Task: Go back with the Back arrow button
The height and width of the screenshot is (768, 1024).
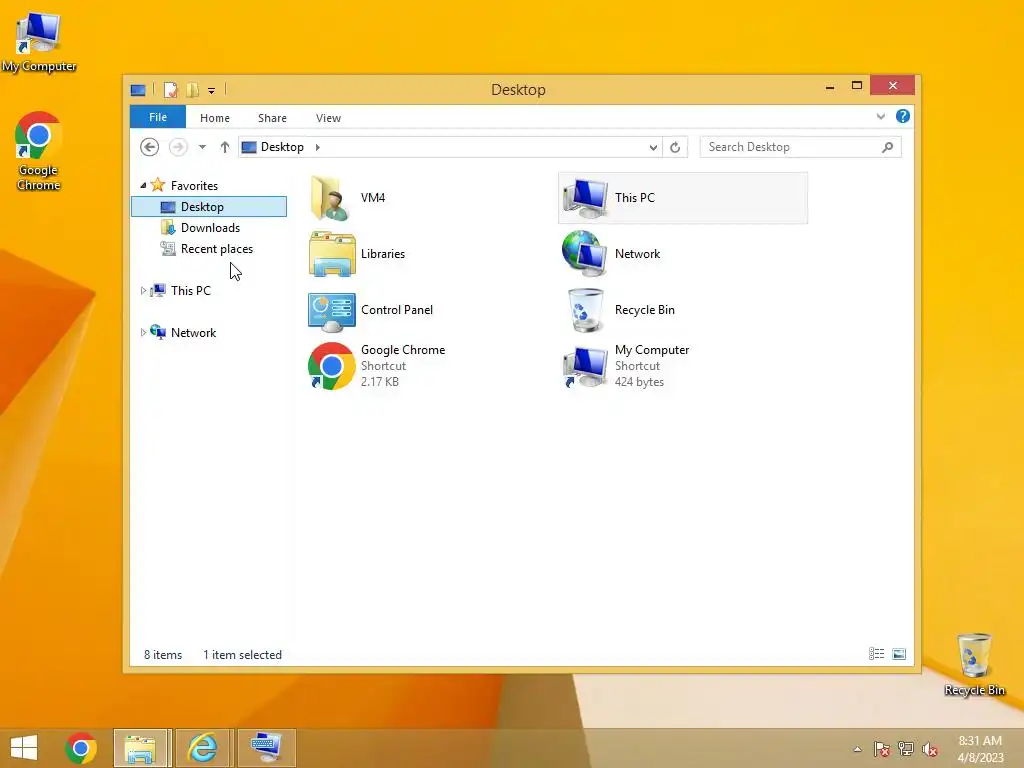Action: (x=150, y=147)
